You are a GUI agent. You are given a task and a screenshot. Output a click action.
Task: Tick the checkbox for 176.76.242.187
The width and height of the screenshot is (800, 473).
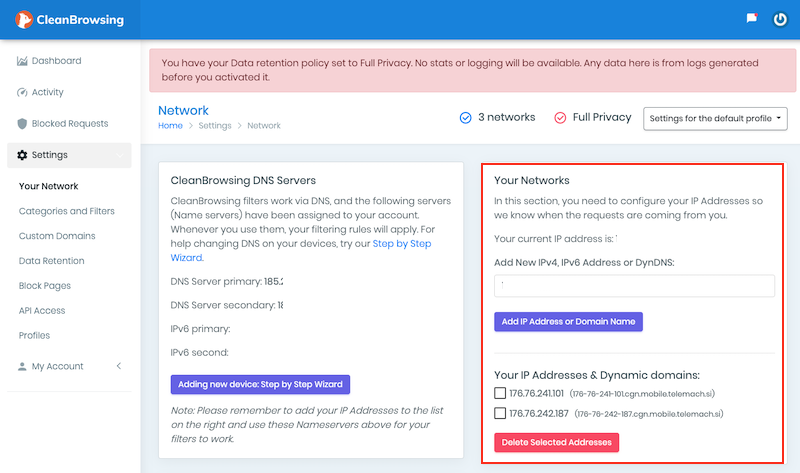click(500, 413)
